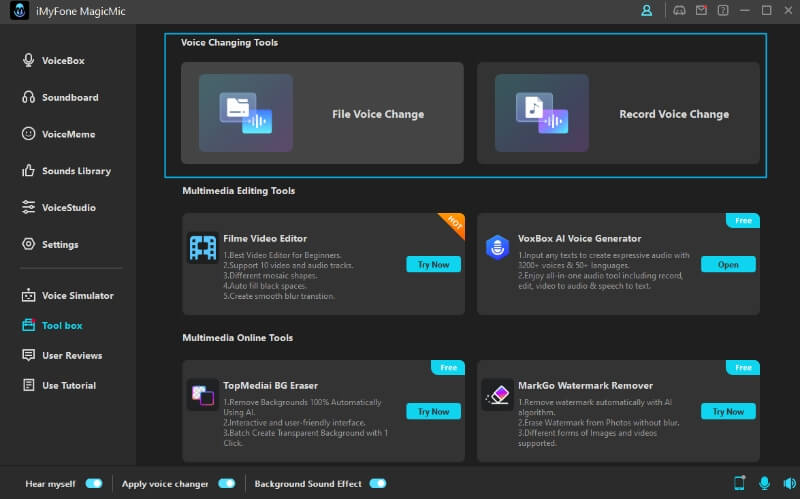This screenshot has width=800, height=499.
Task: Click the Multimedia Online Tools heading
Action: click(x=237, y=337)
